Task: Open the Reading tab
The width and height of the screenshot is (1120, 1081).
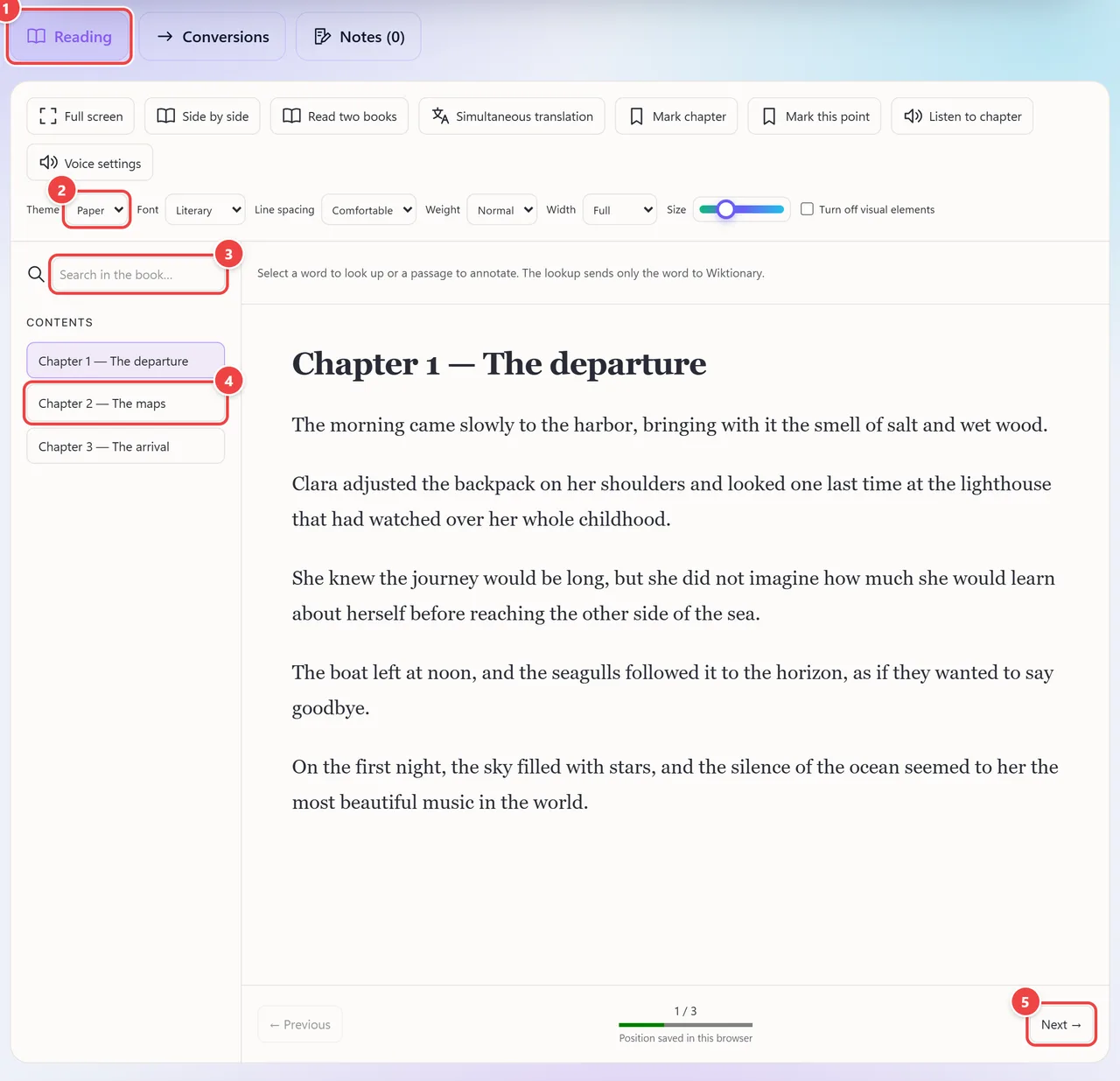Action: pyautogui.click(x=69, y=37)
